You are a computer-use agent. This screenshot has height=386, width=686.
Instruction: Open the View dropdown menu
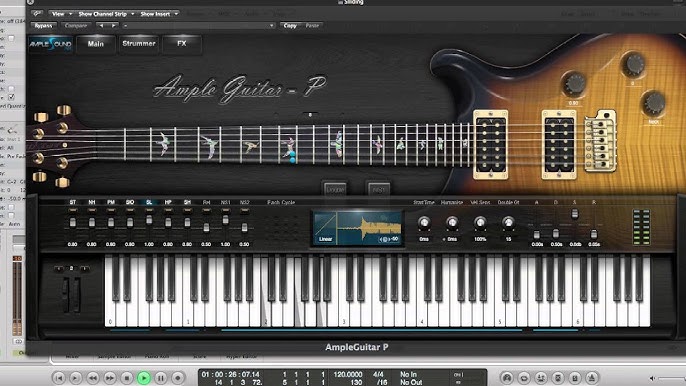tap(61, 14)
